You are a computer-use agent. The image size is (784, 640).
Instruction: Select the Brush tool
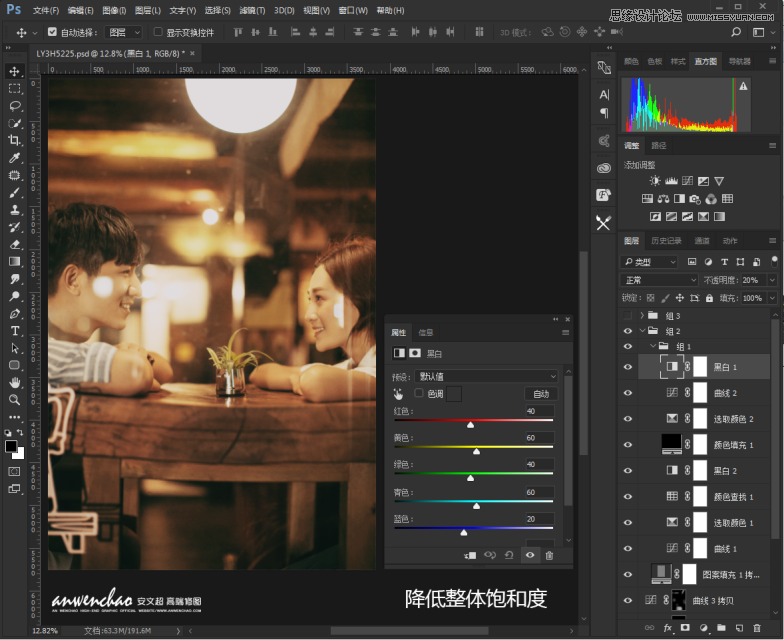point(14,192)
